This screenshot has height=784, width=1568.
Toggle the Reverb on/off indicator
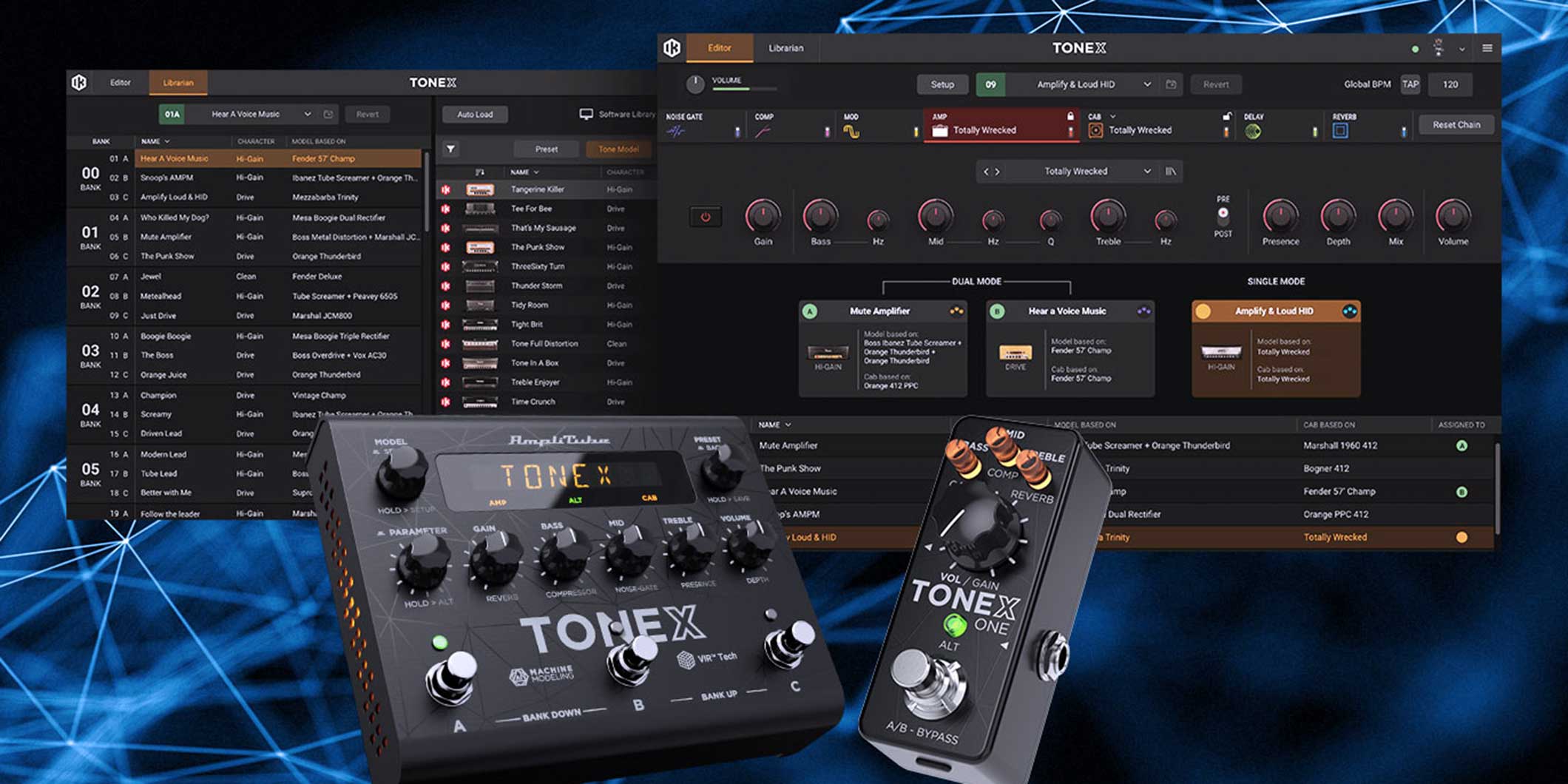(x=1403, y=132)
